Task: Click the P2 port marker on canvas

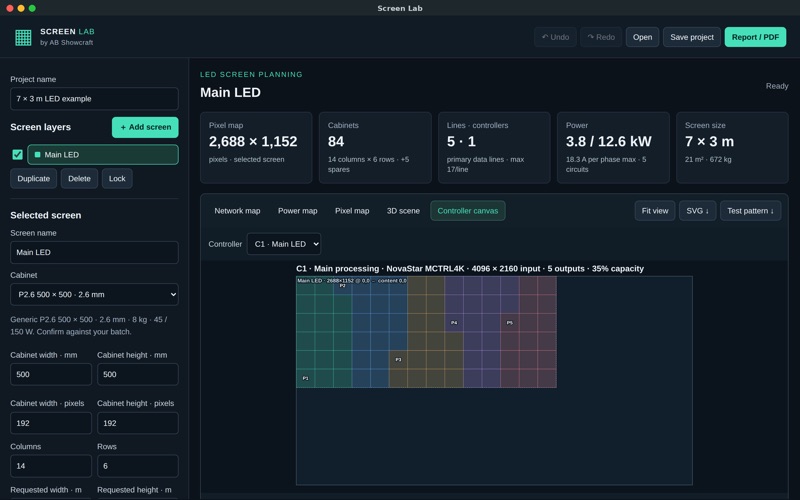Action: (x=342, y=286)
